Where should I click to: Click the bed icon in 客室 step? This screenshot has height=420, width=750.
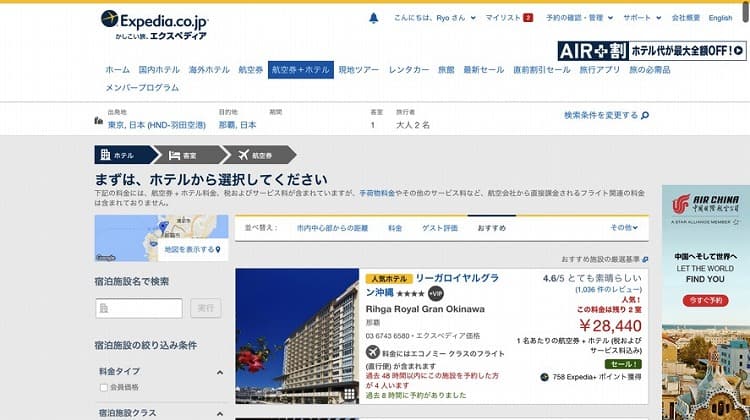[175, 155]
